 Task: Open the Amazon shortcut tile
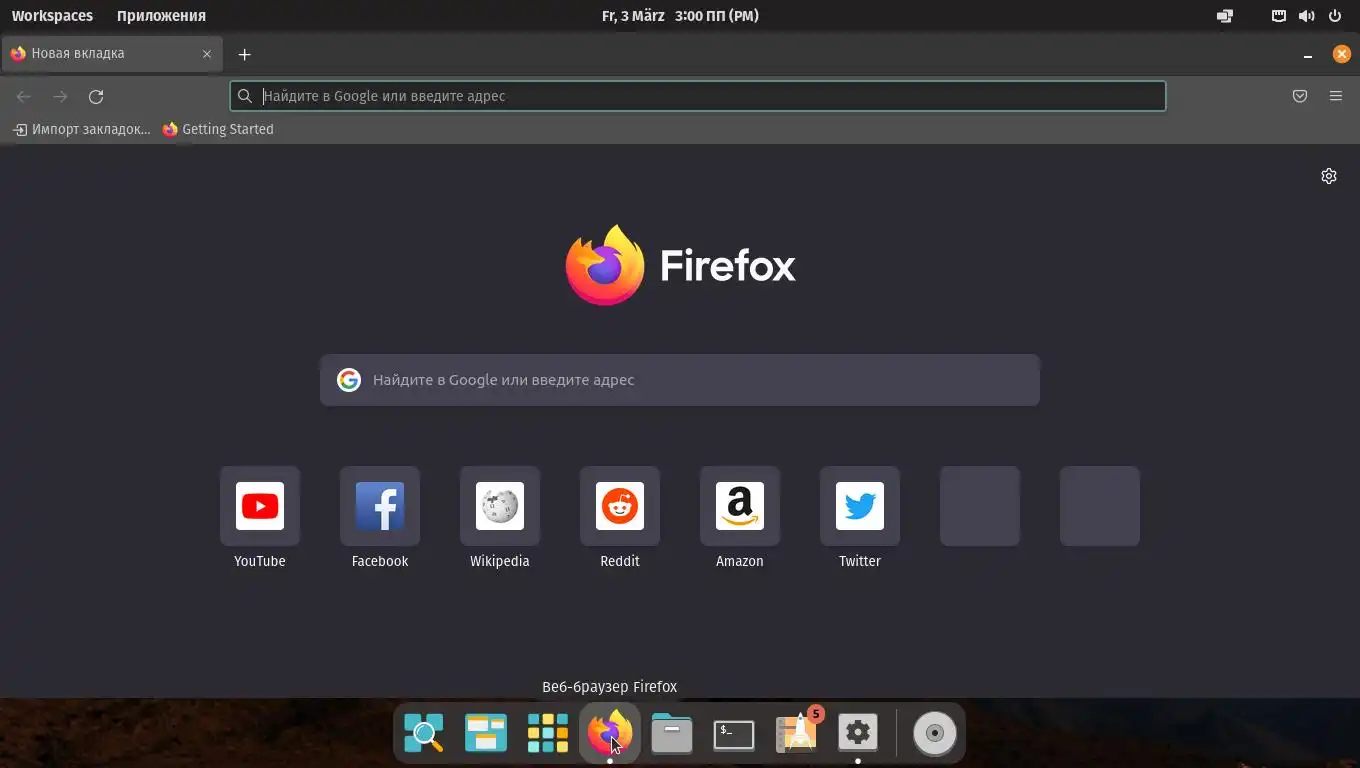pyautogui.click(x=740, y=506)
